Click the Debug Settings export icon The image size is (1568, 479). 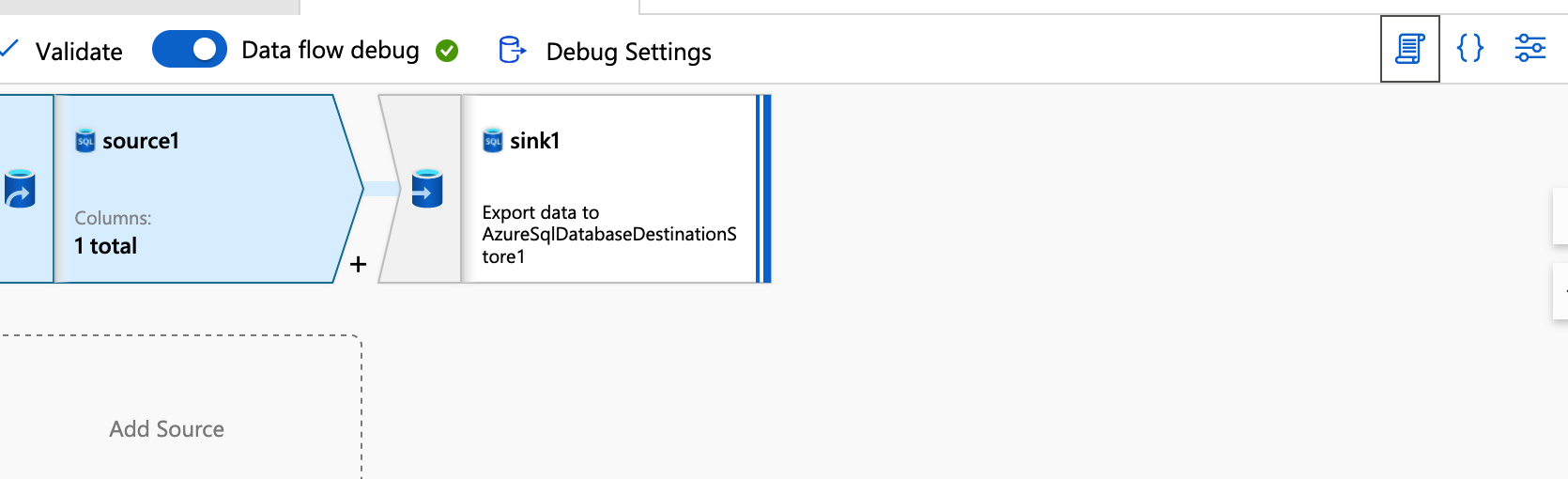point(512,50)
